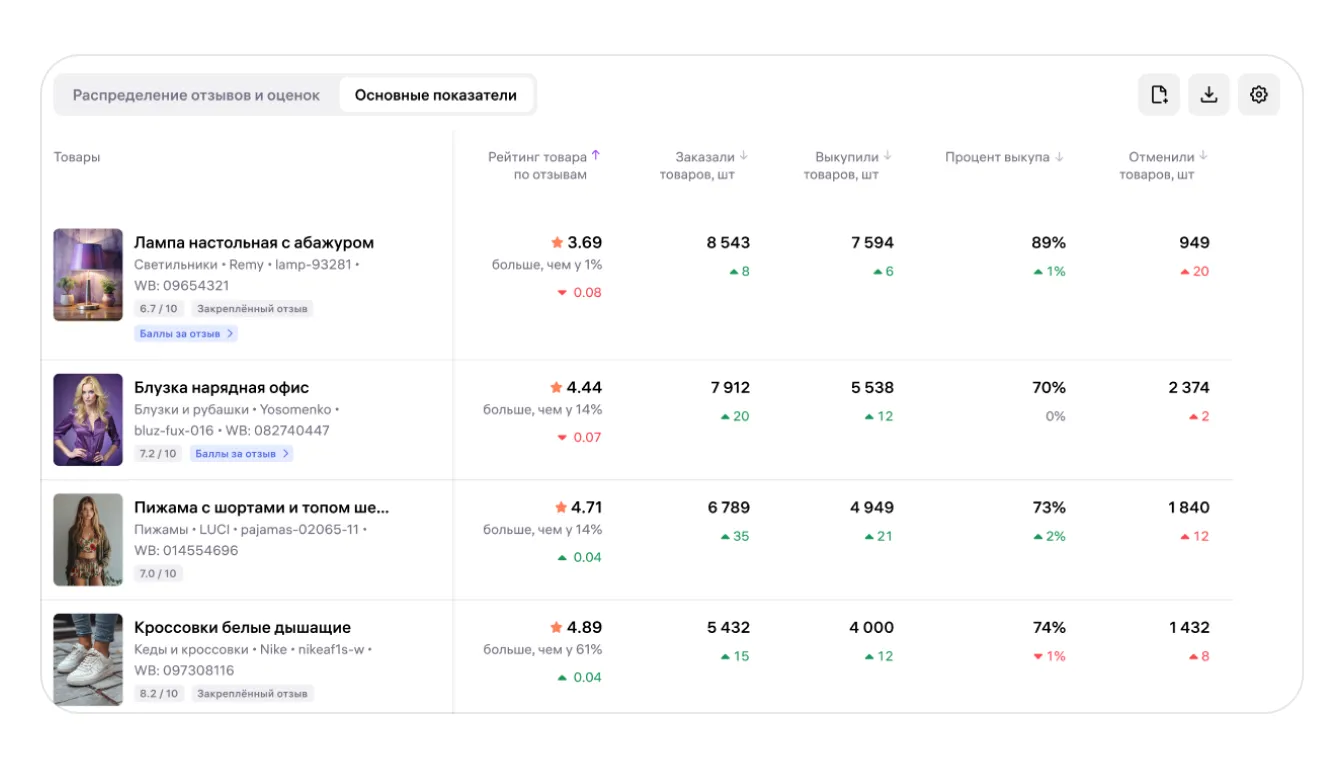
Task: Click sort arrow next to Рейтинг товара
Action: click(596, 156)
